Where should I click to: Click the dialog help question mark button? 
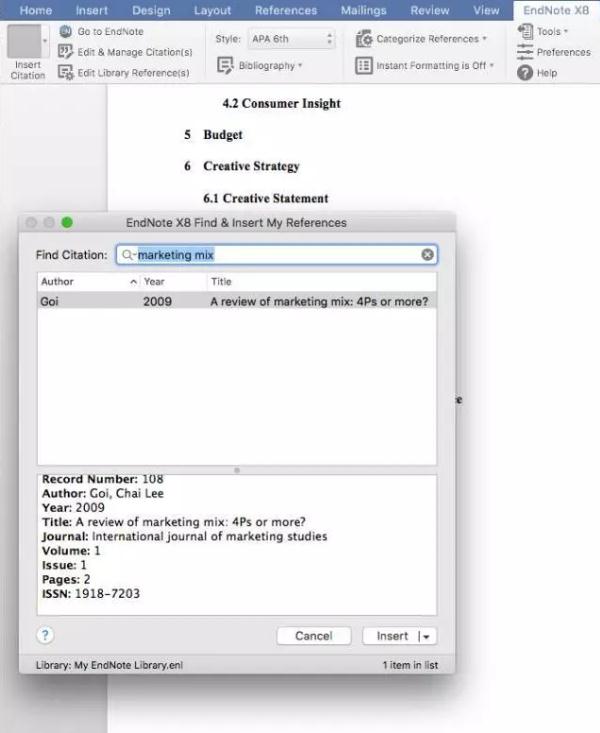(x=45, y=635)
